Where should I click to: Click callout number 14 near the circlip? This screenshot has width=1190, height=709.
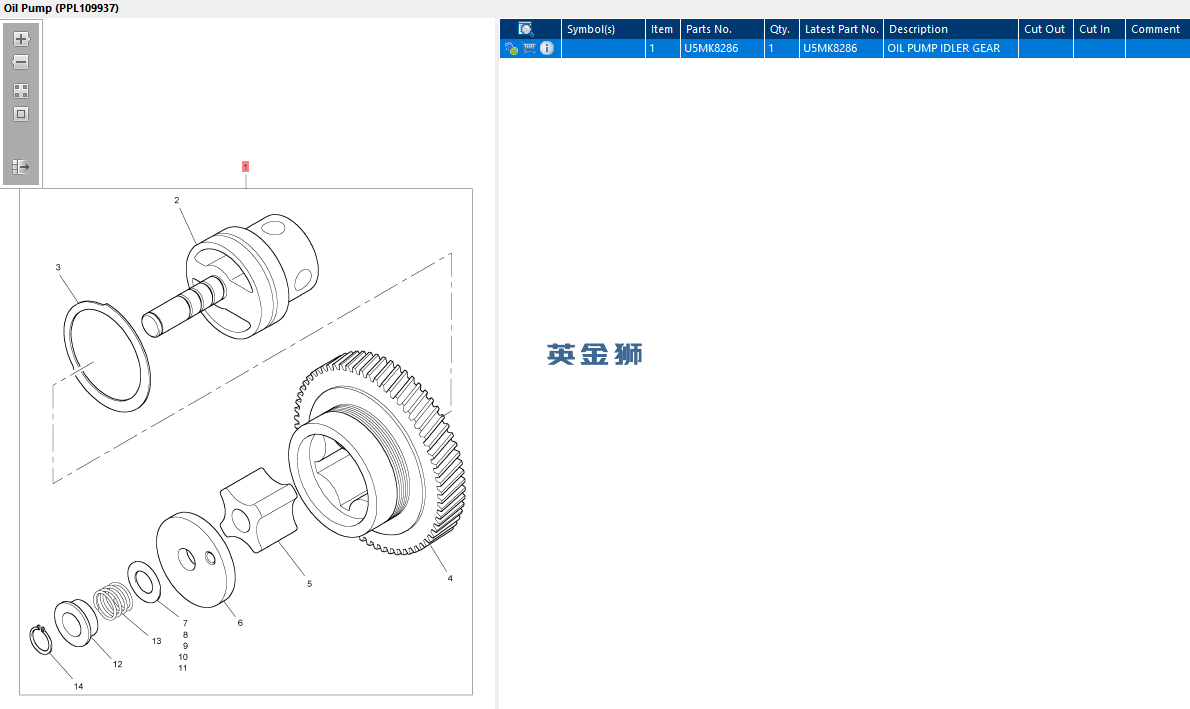(x=78, y=686)
